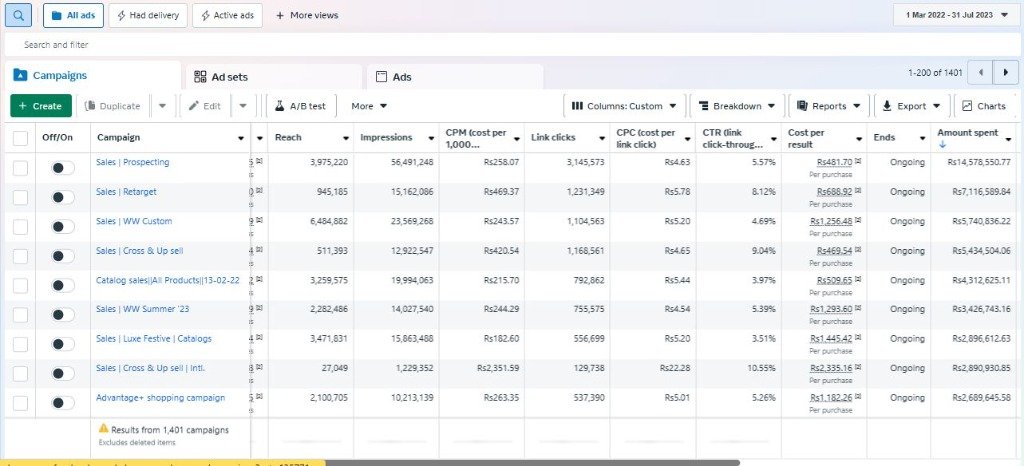Screen dimensions: 1024x466
Task: Expand the Duplicate options arrow
Action: [x=163, y=106]
